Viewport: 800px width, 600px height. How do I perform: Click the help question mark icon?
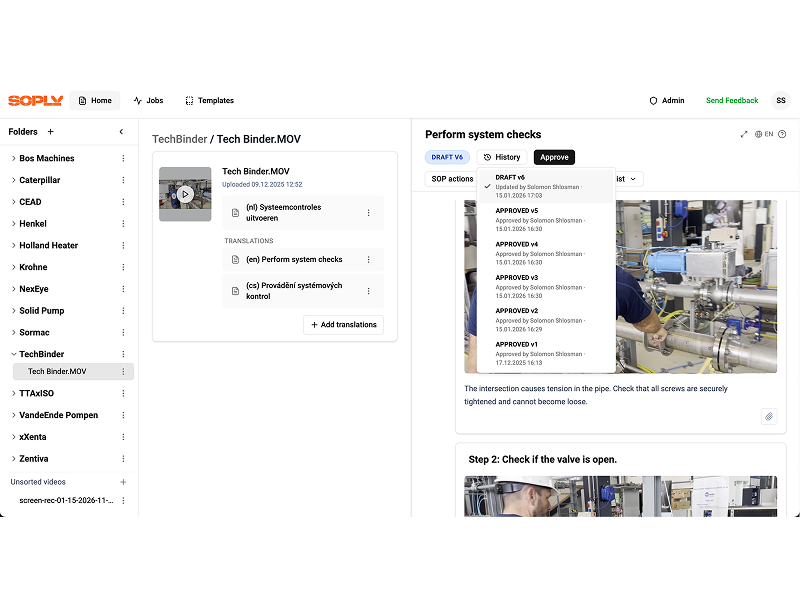point(782,134)
